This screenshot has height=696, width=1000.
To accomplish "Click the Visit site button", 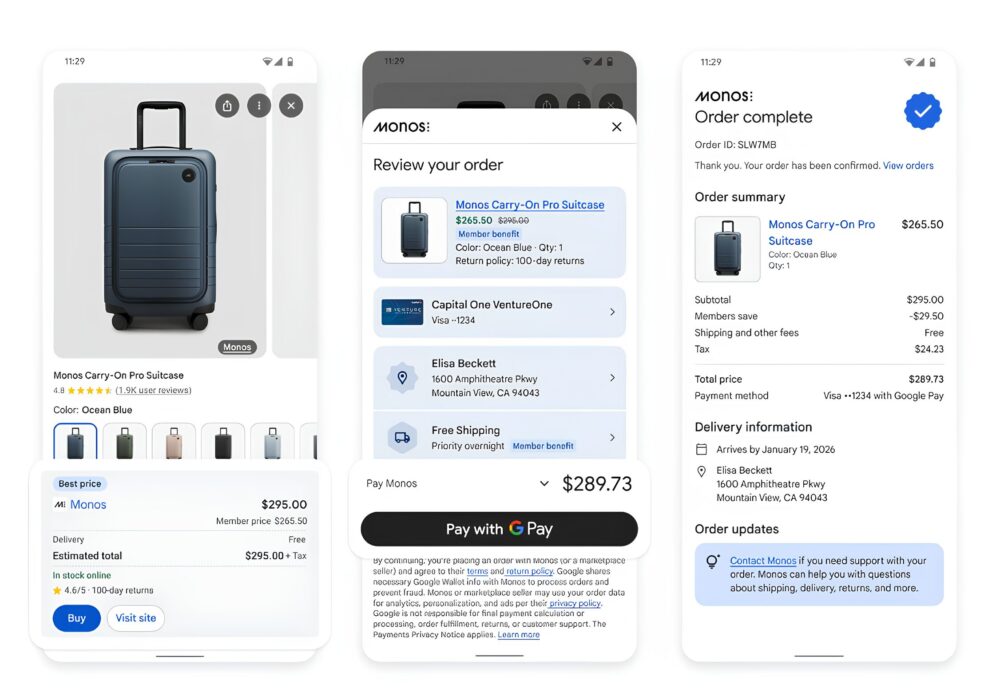I will [136, 618].
